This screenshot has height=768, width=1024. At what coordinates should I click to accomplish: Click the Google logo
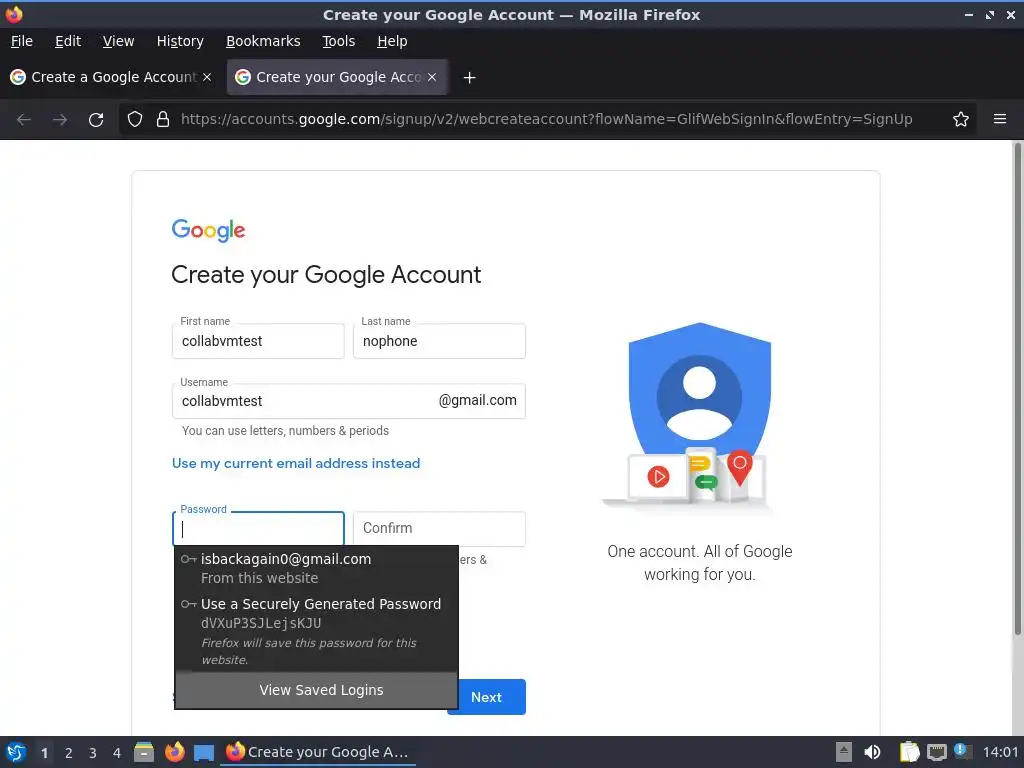point(208,230)
